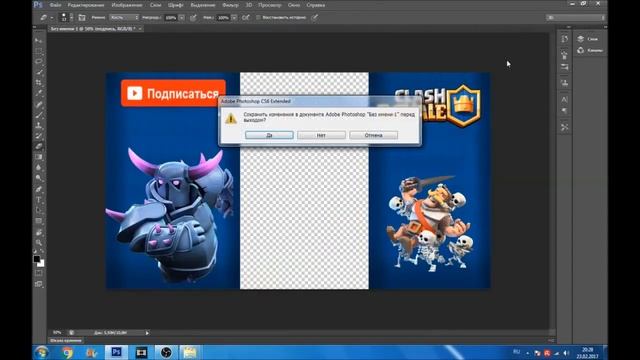Expand the status bar info arrow
Screen dimensions: 640x360
pyautogui.click(x=147, y=333)
